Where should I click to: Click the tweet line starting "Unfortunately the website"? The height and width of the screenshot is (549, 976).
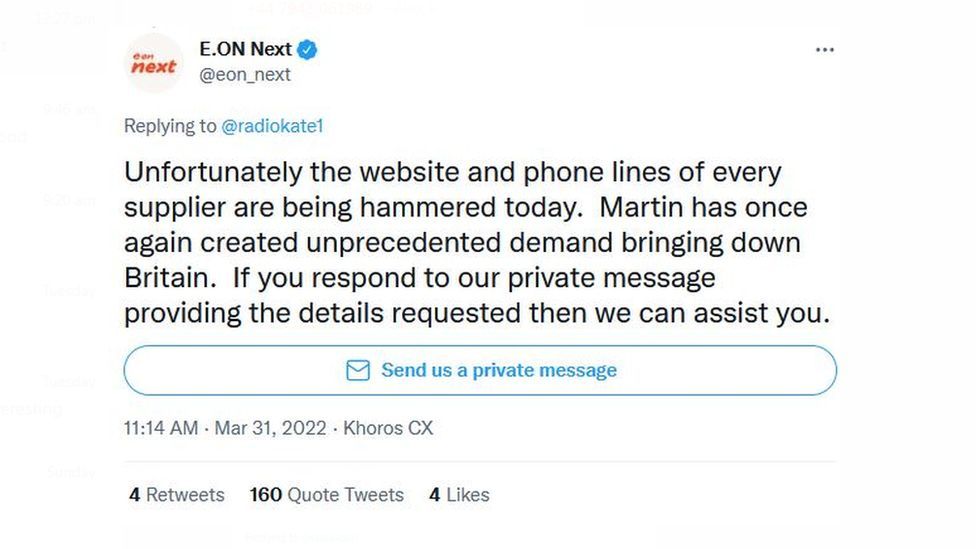tap(453, 172)
